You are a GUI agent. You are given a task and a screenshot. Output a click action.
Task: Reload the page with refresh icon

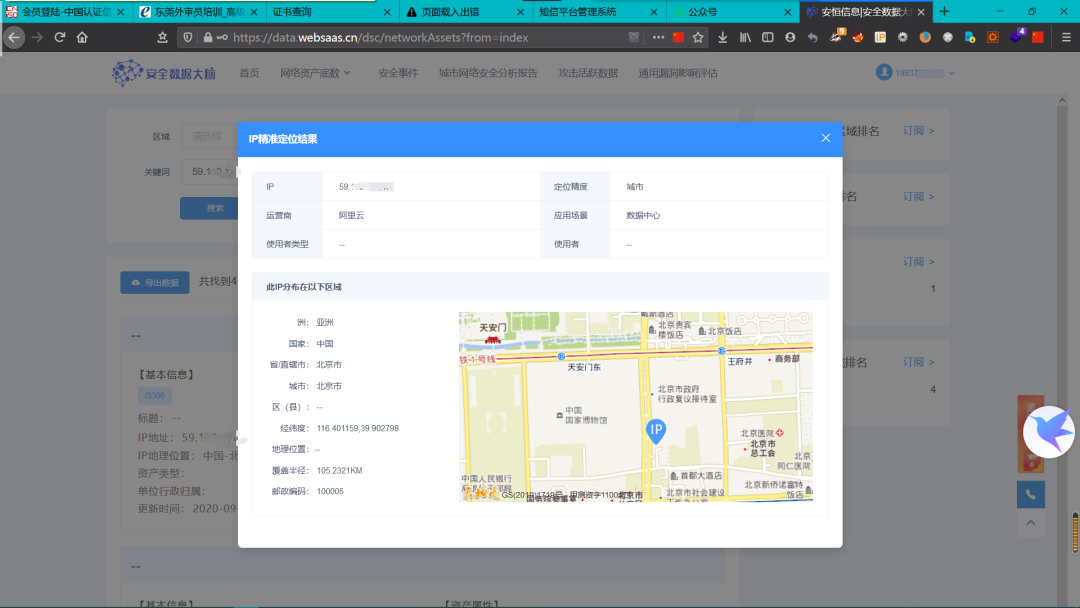(60, 37)
